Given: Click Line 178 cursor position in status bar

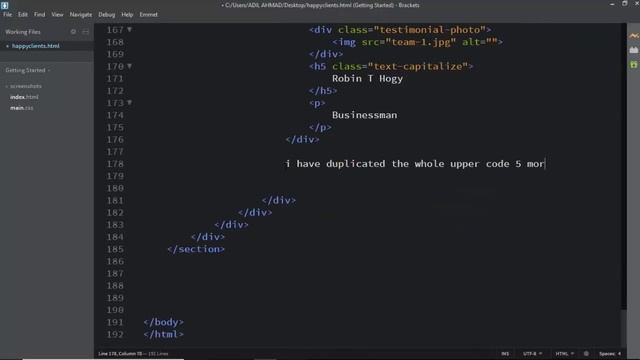Looking at the screenshot, I should pyautogui.click(x=120, y=353).
